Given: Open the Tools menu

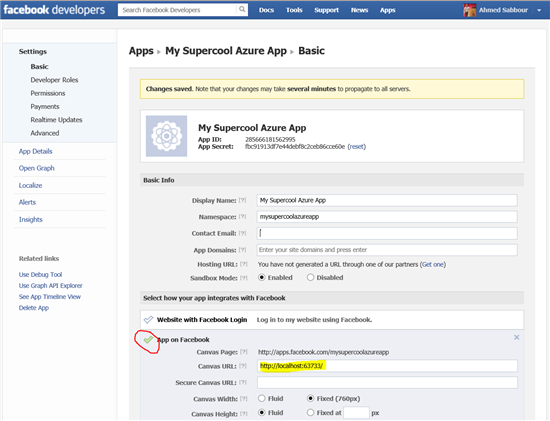Looking at the screenshot, I should tap(294, 10).
